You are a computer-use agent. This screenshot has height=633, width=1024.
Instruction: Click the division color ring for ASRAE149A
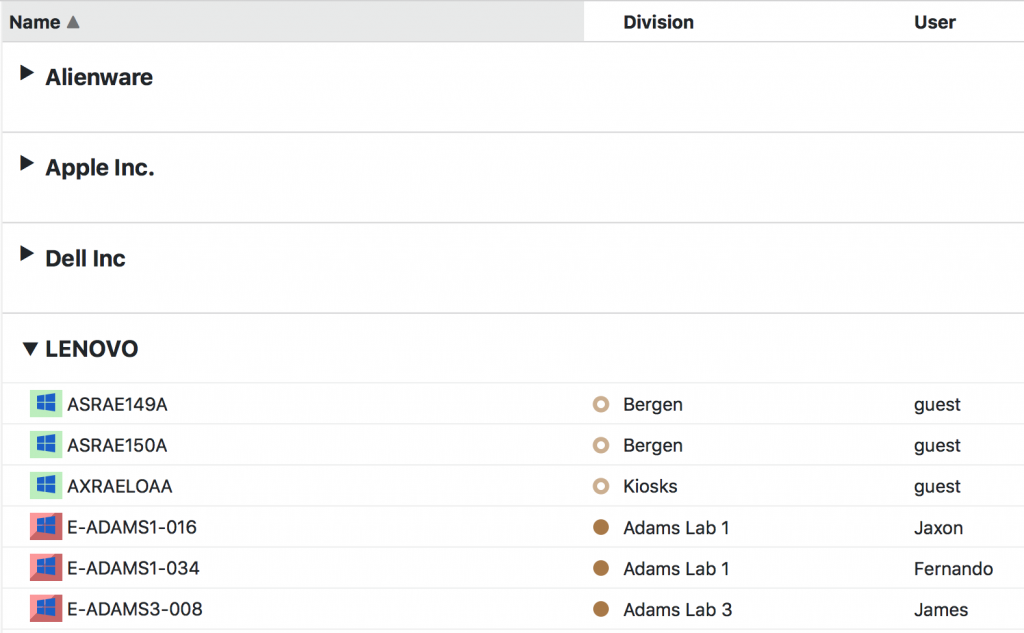[x=601, y=404]
